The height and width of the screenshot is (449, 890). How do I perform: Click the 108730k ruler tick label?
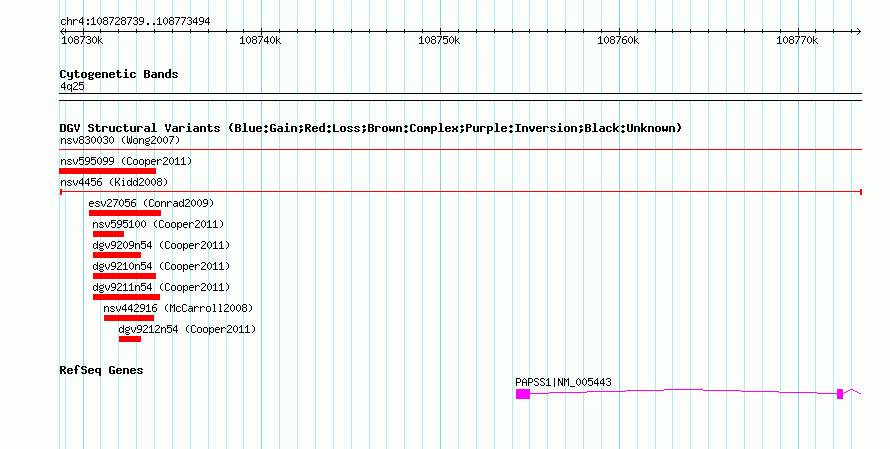(x=82, y=40)
